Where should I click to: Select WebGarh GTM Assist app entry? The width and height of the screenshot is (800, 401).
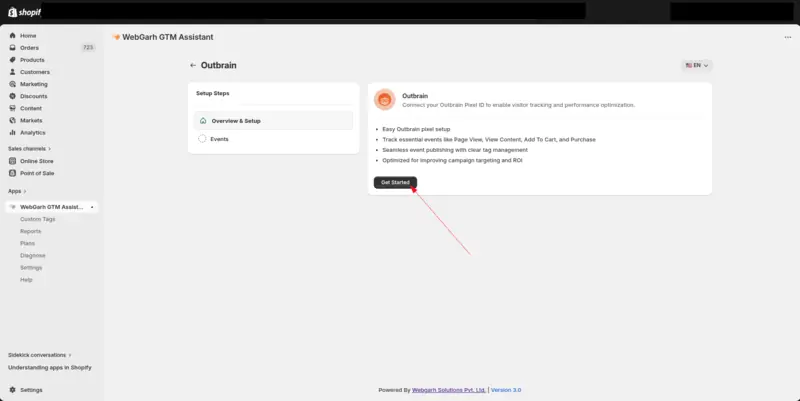tap(52, 207)
